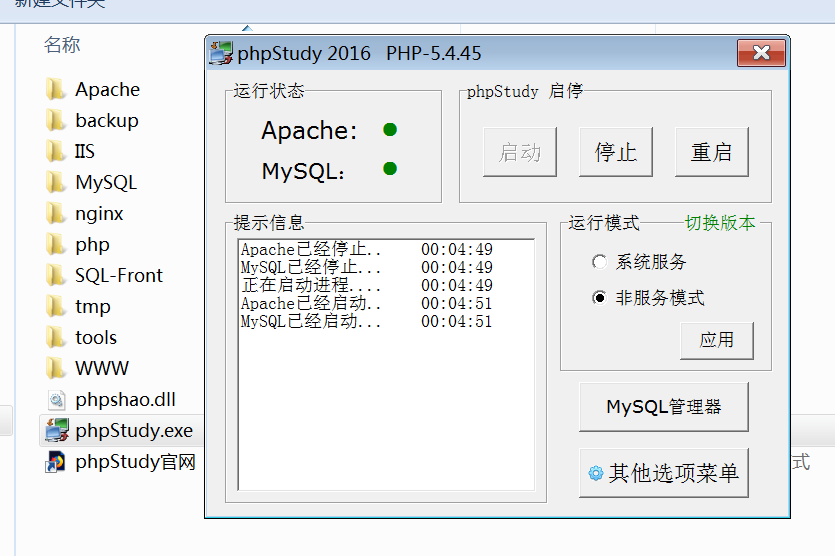Click the SQL-Front folder icon

pyautogui.click(x=55, y=275)
